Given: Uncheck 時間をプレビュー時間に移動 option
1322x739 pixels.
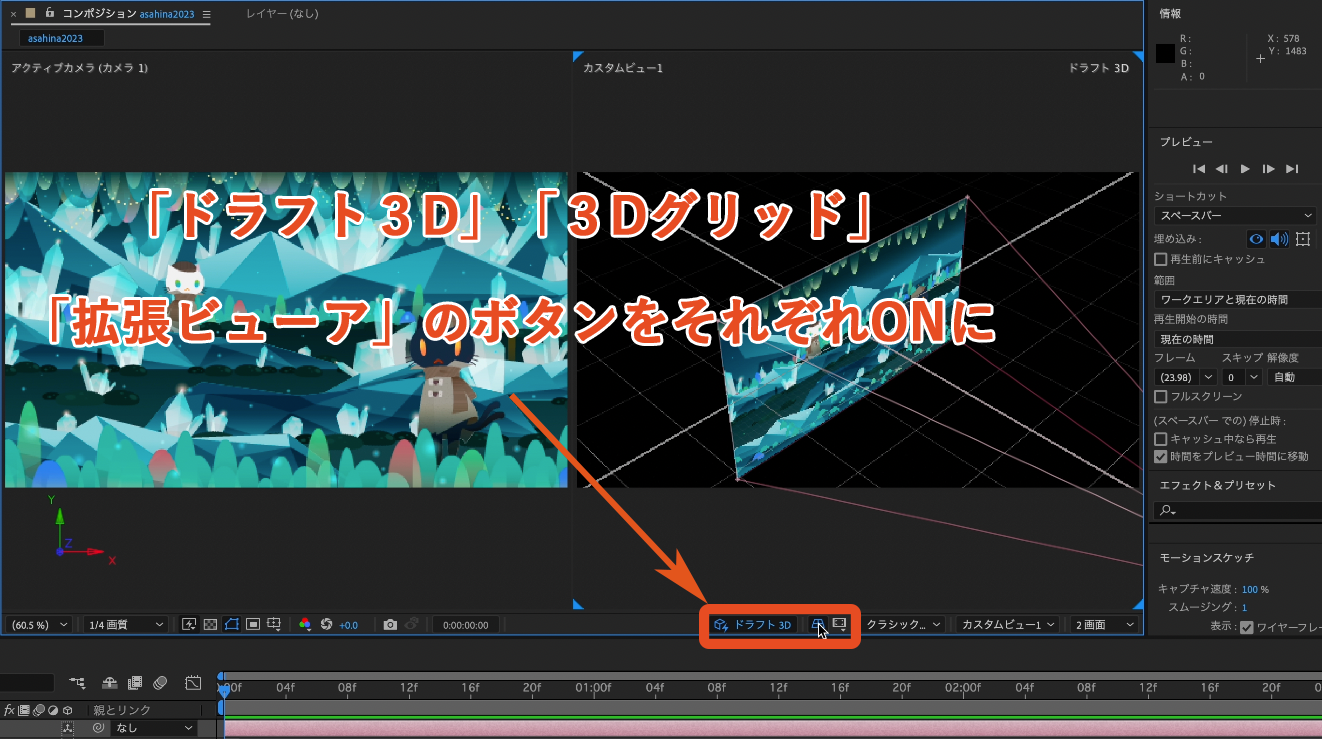Looking at the screenshot, I should [x=1160, y=457].
